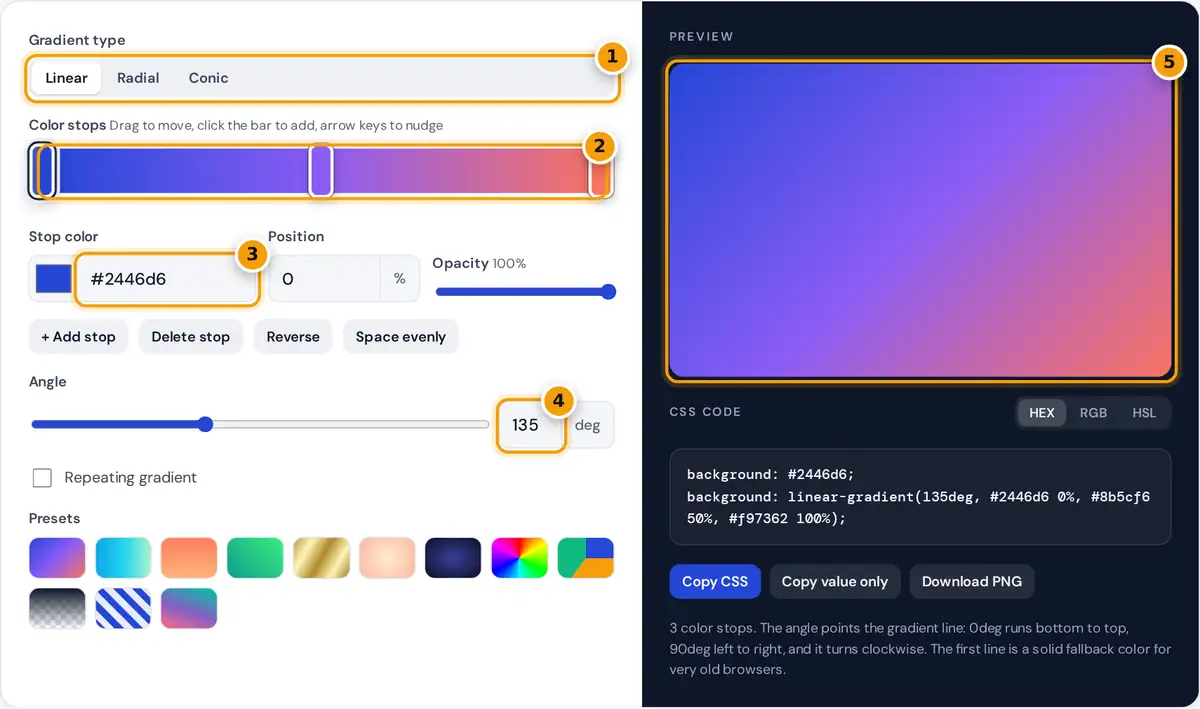Viewport: 1200px width, 709px height.
Task: Click the Delete stop button
Action: tap(190, 337)
